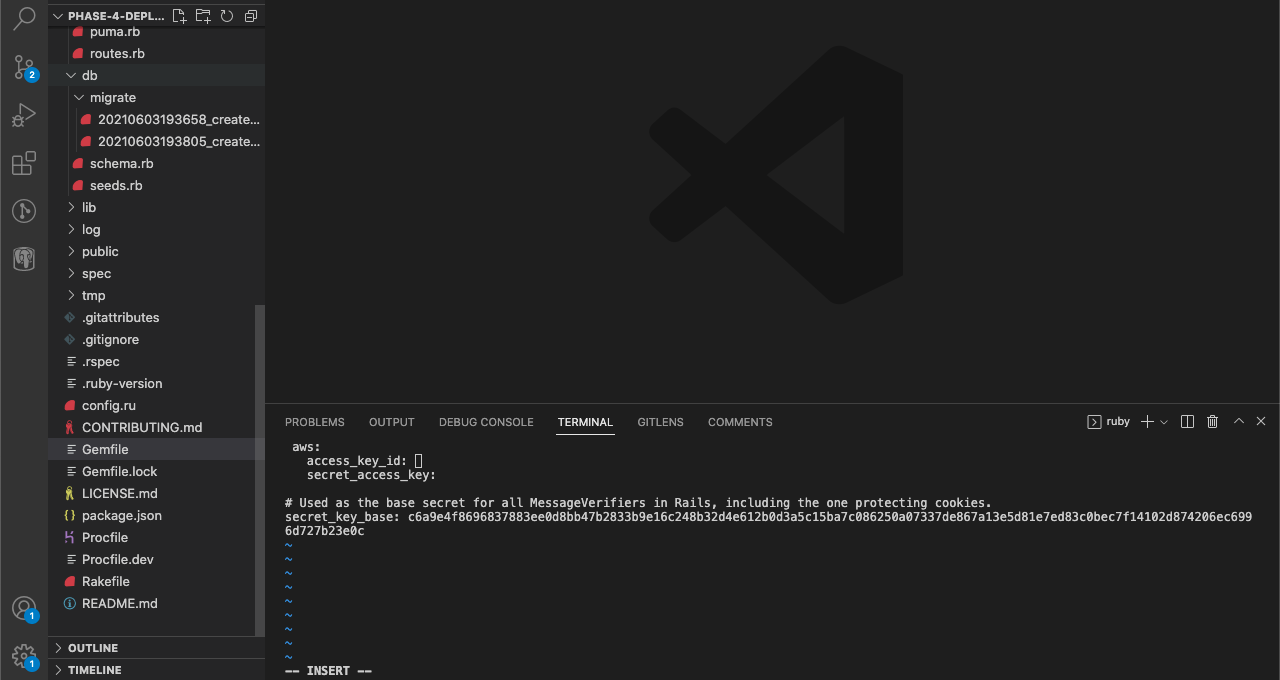
Task: Refresh the explorer file tree
Action: (x=227, y=16)
